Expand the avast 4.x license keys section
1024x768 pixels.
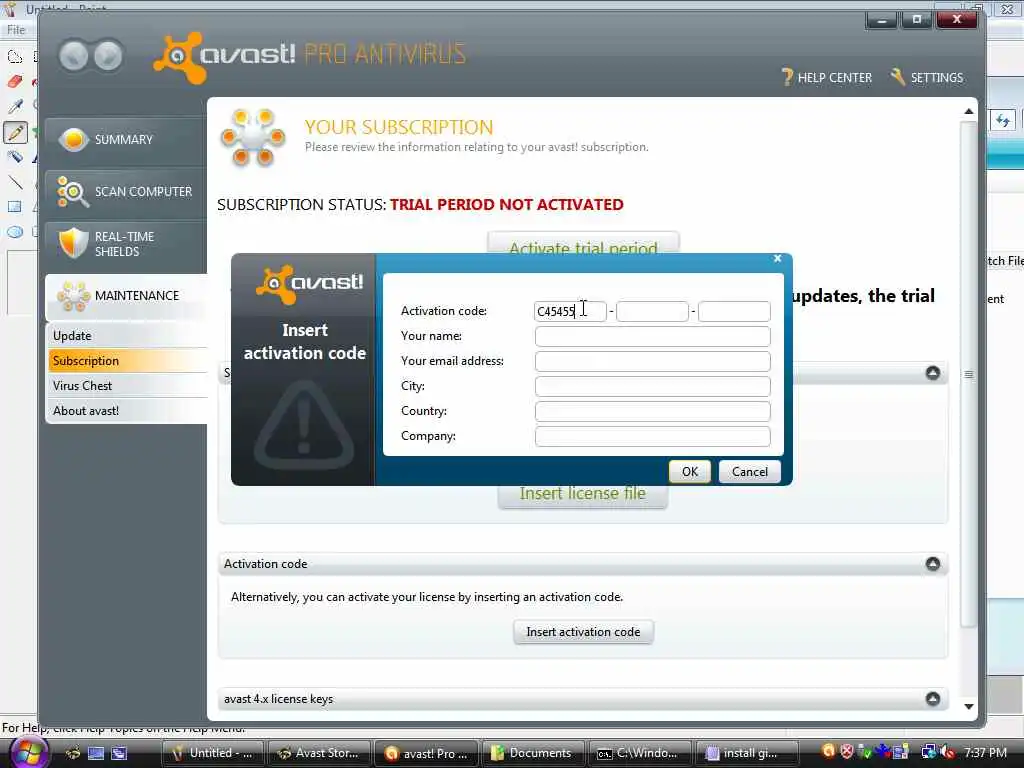pos(933,699)
